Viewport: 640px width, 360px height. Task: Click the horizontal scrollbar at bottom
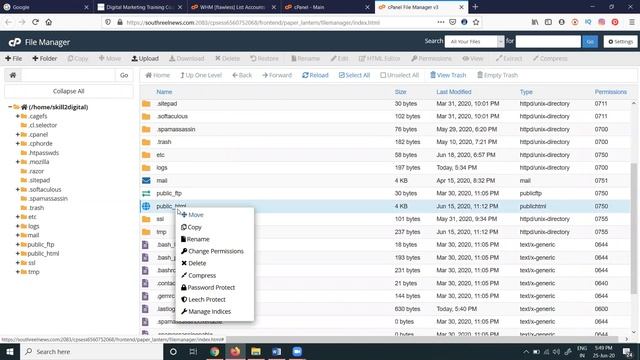pyautogui.click(x=422, y=339)
